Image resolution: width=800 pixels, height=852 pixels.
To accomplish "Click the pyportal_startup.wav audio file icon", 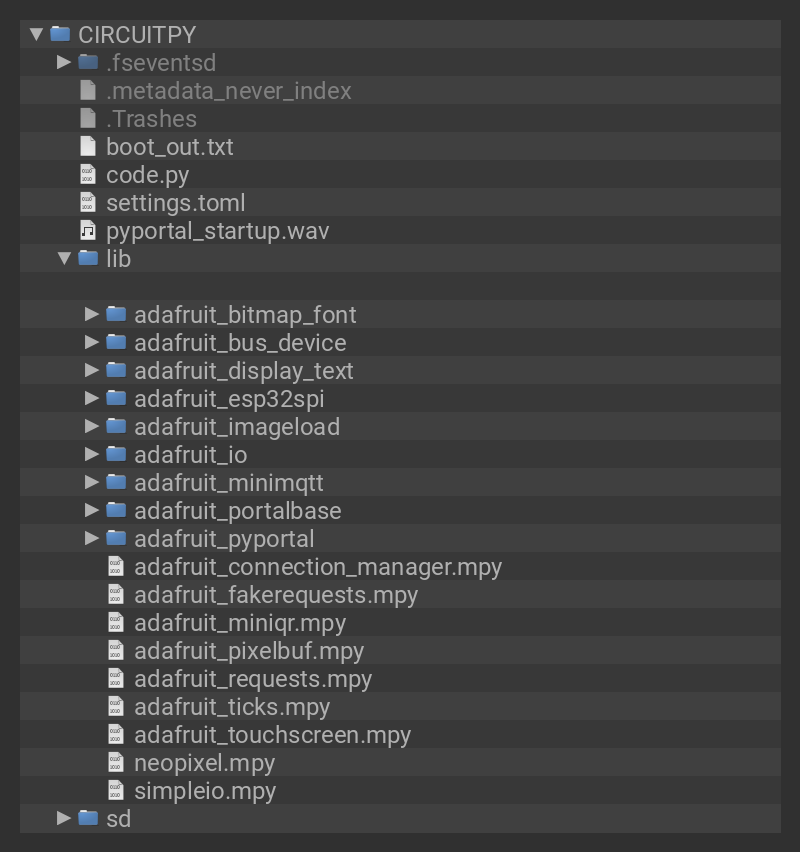I will point(88,231).
